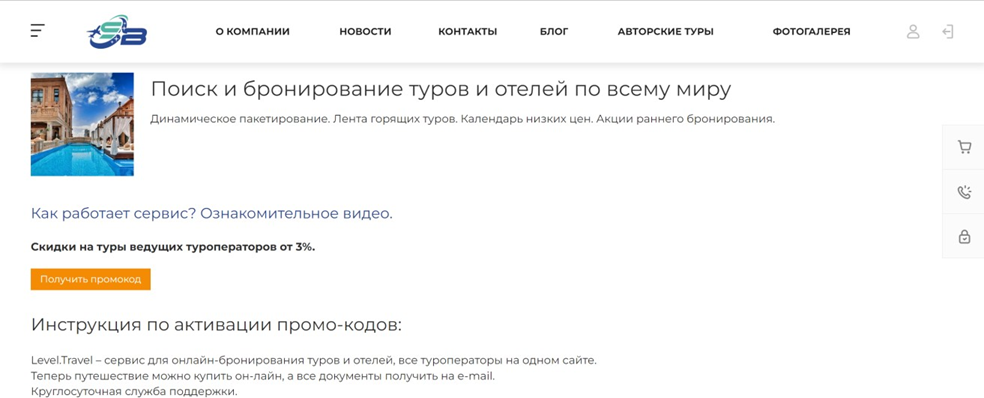Click the lock bag side icon
The height and width of the screenshot is (398, 984).
point(965,236)
